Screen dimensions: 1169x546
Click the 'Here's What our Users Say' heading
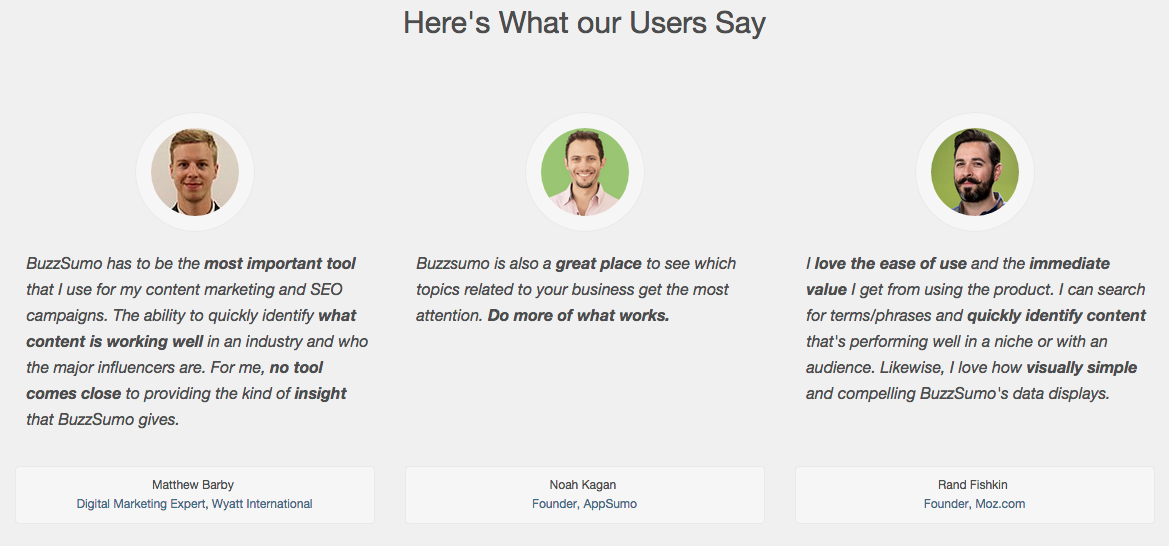[584, 23]
